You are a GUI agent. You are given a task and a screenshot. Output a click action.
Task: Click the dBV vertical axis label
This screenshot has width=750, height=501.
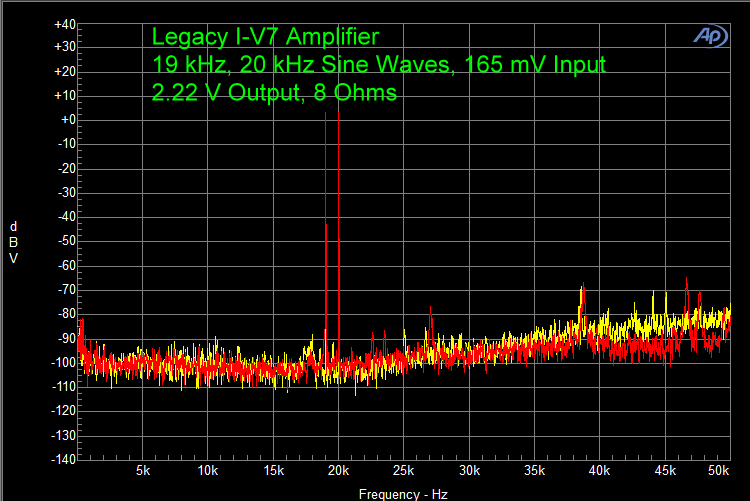tap(13, 242)
